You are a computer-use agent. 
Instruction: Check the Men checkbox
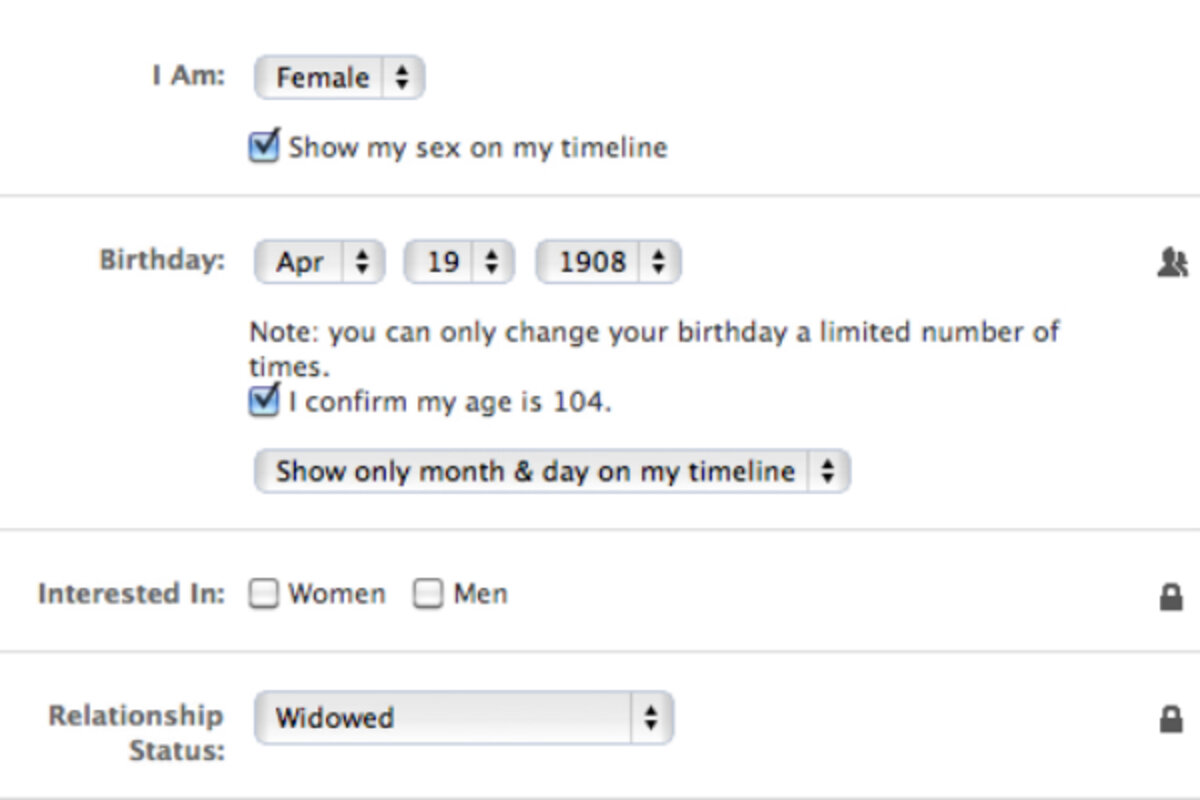coord(428,594)
